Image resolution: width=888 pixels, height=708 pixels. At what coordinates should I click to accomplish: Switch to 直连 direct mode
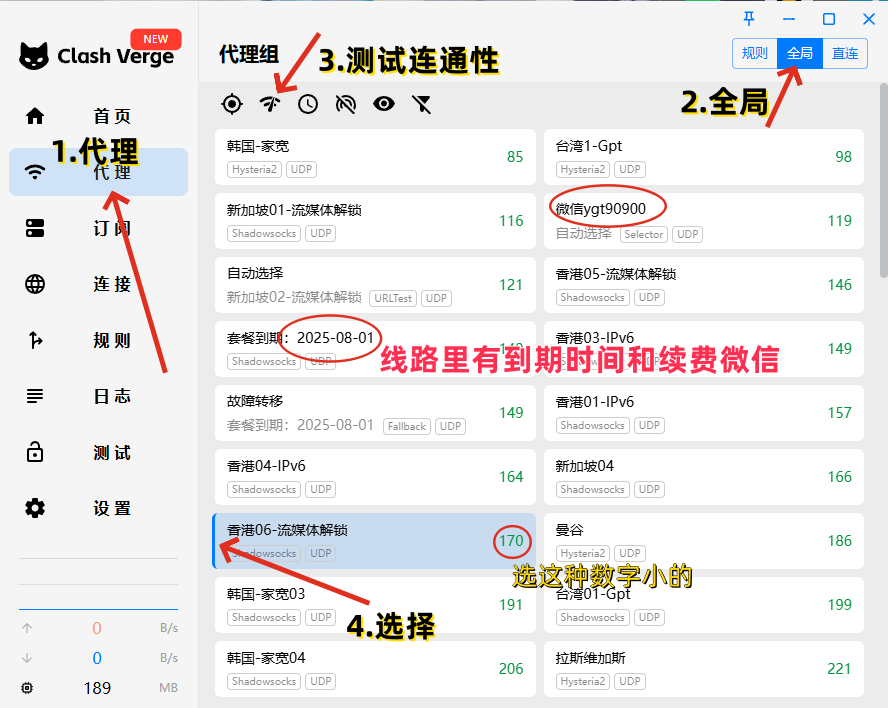(x=845, y=54)
